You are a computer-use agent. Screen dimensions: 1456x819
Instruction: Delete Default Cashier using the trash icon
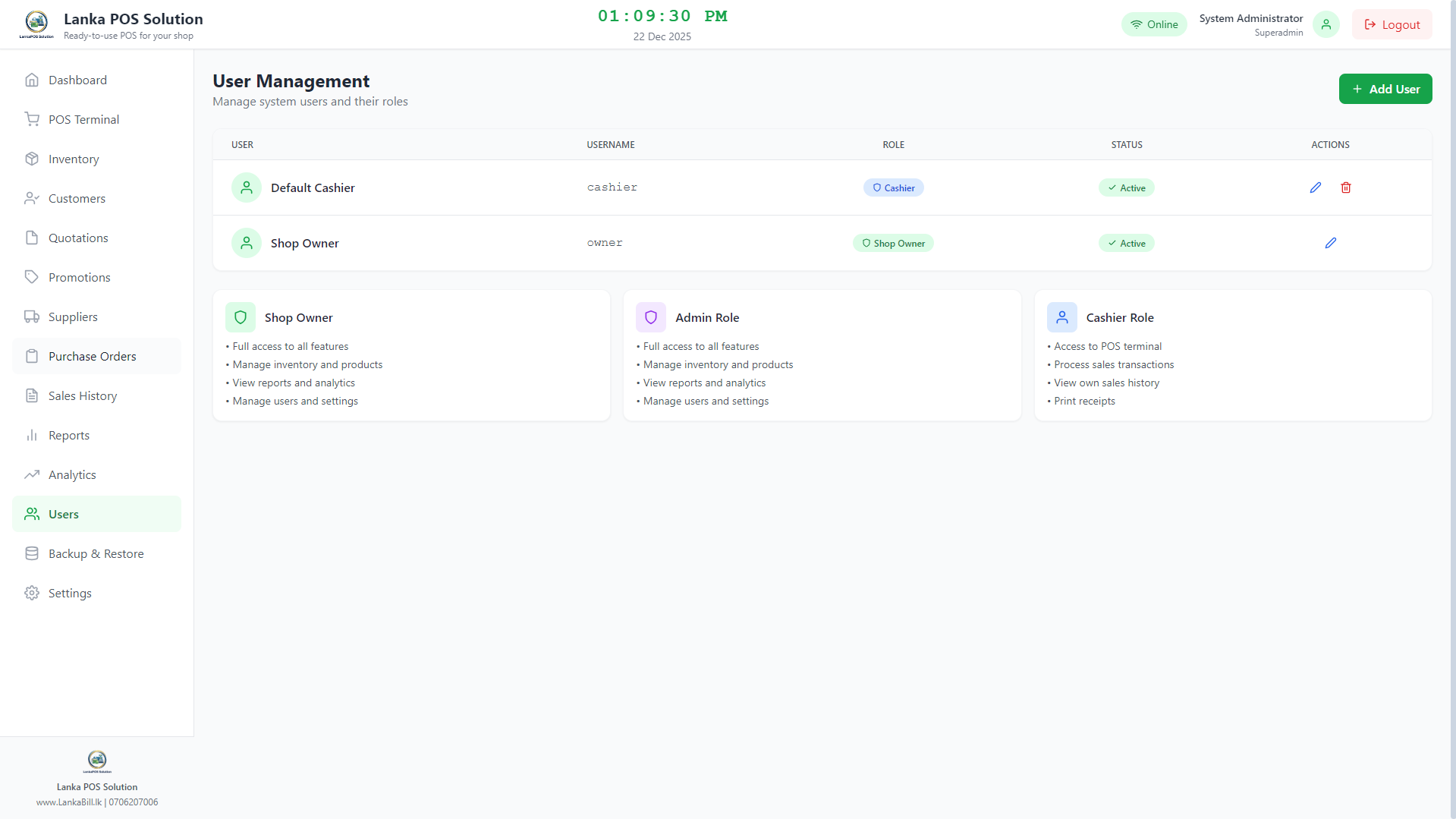click(x=1346, y=187)
